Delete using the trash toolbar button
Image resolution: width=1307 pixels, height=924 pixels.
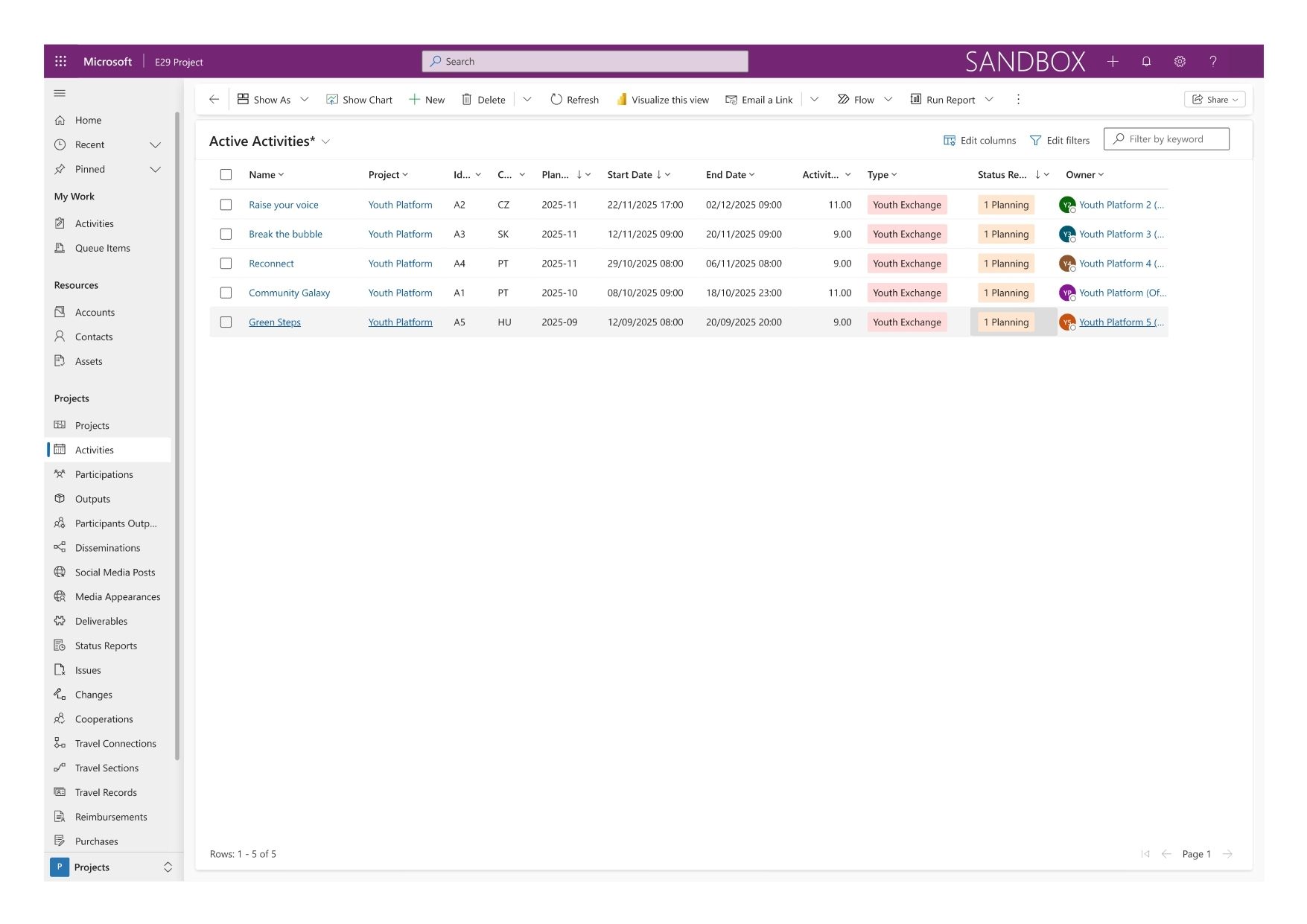[x=483, y=100]
